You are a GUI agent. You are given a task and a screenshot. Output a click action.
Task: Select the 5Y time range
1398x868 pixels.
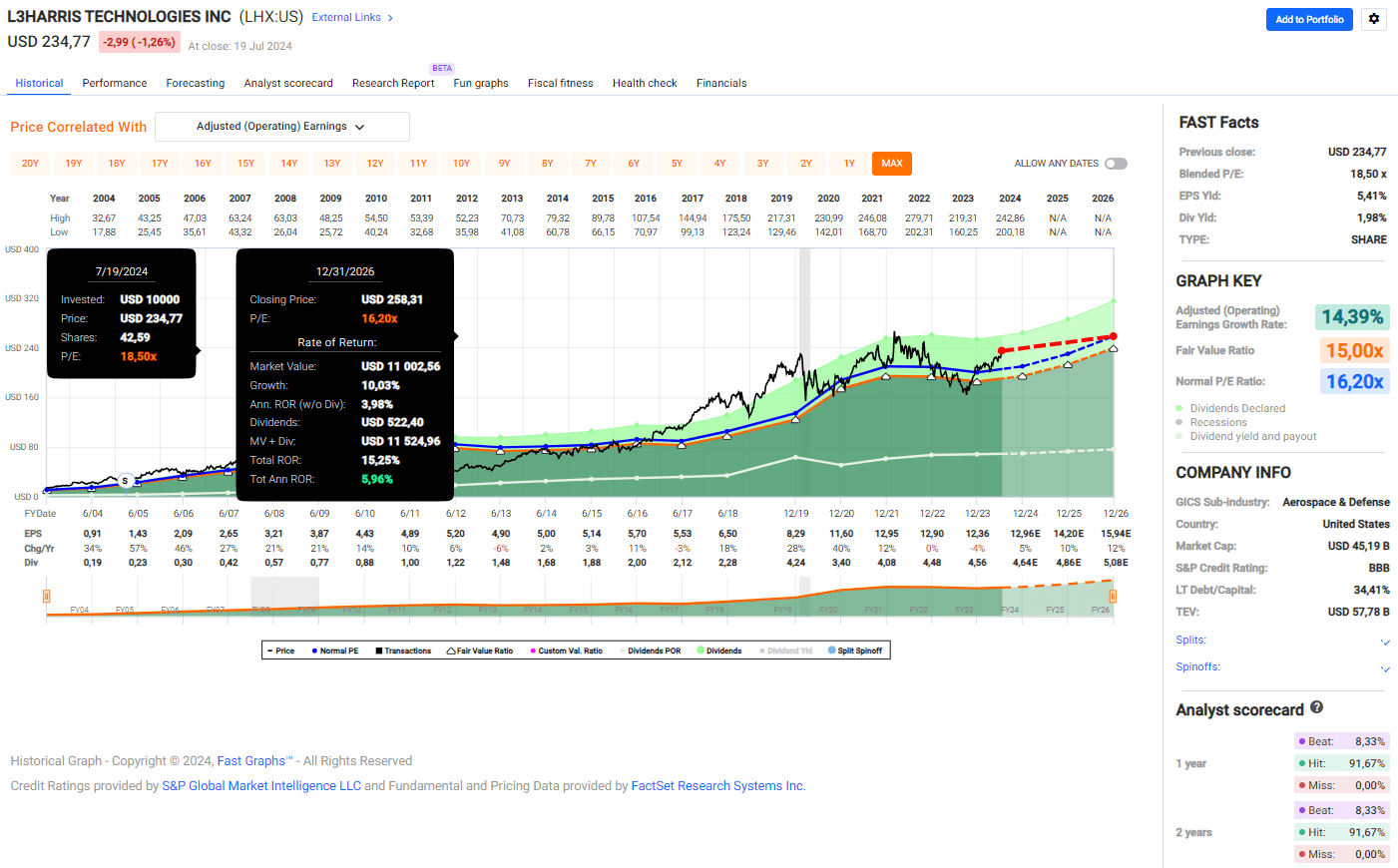(x=677, y=164)
